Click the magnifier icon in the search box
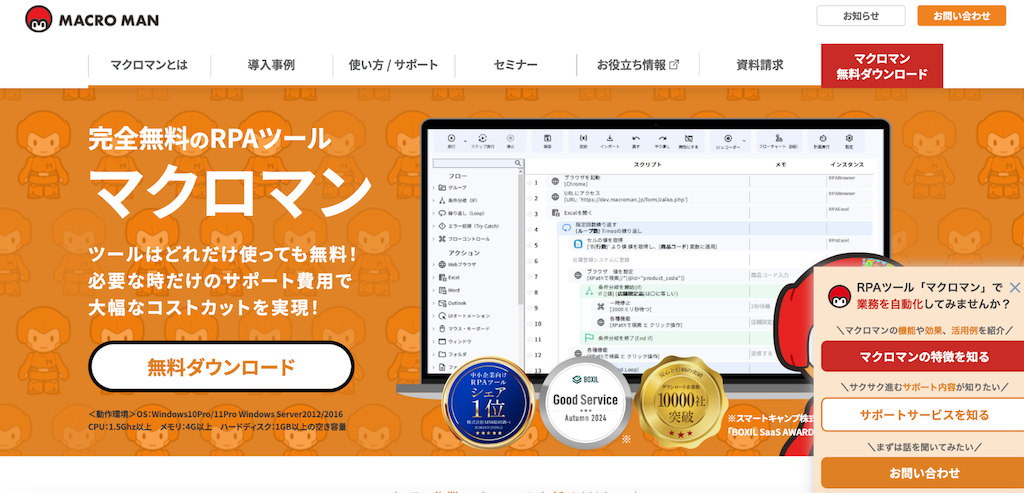This screenshot has height=493, width=1024. coord(518,163)
